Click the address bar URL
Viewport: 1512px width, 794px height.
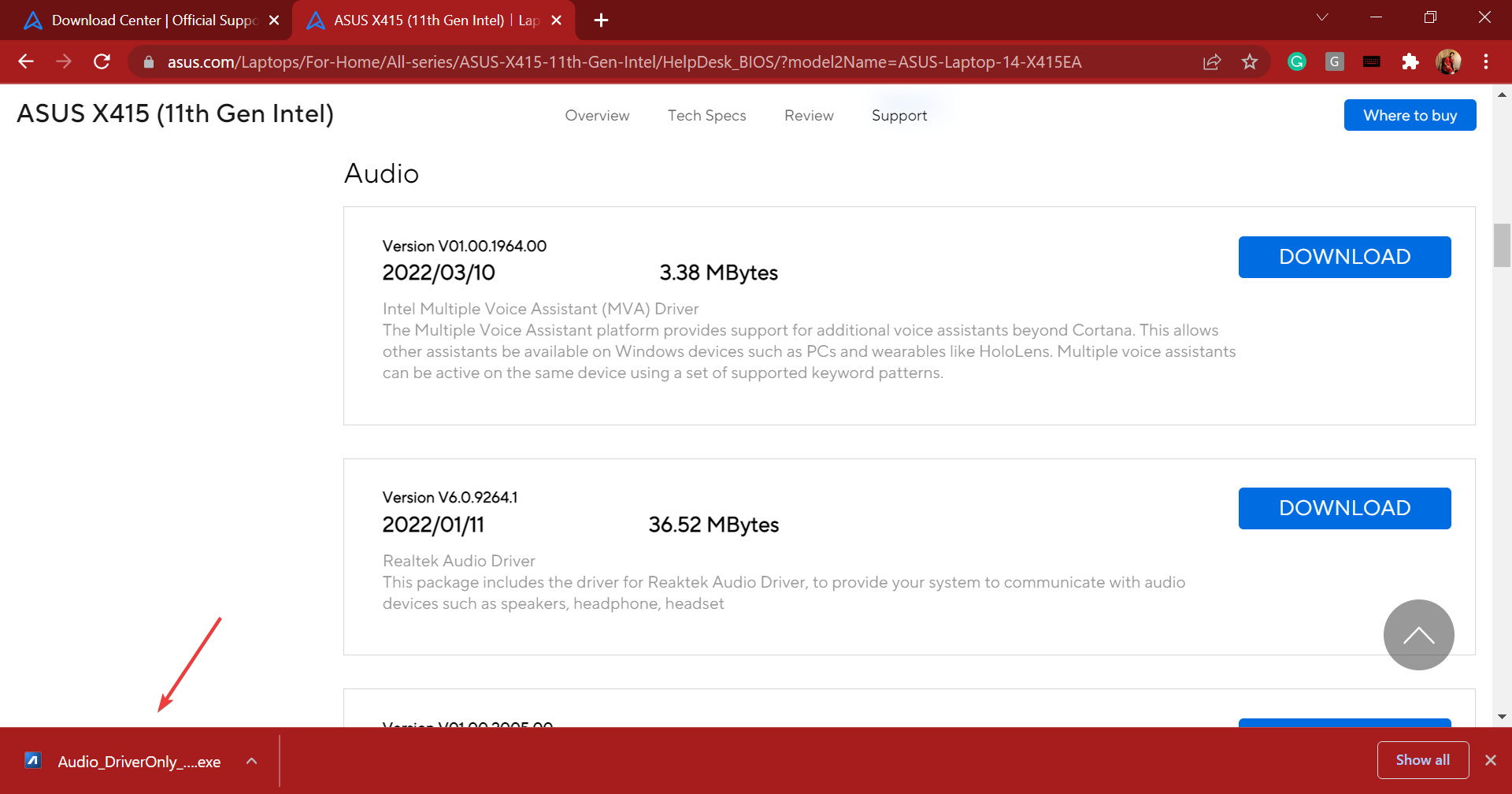(x=624, y=62)
